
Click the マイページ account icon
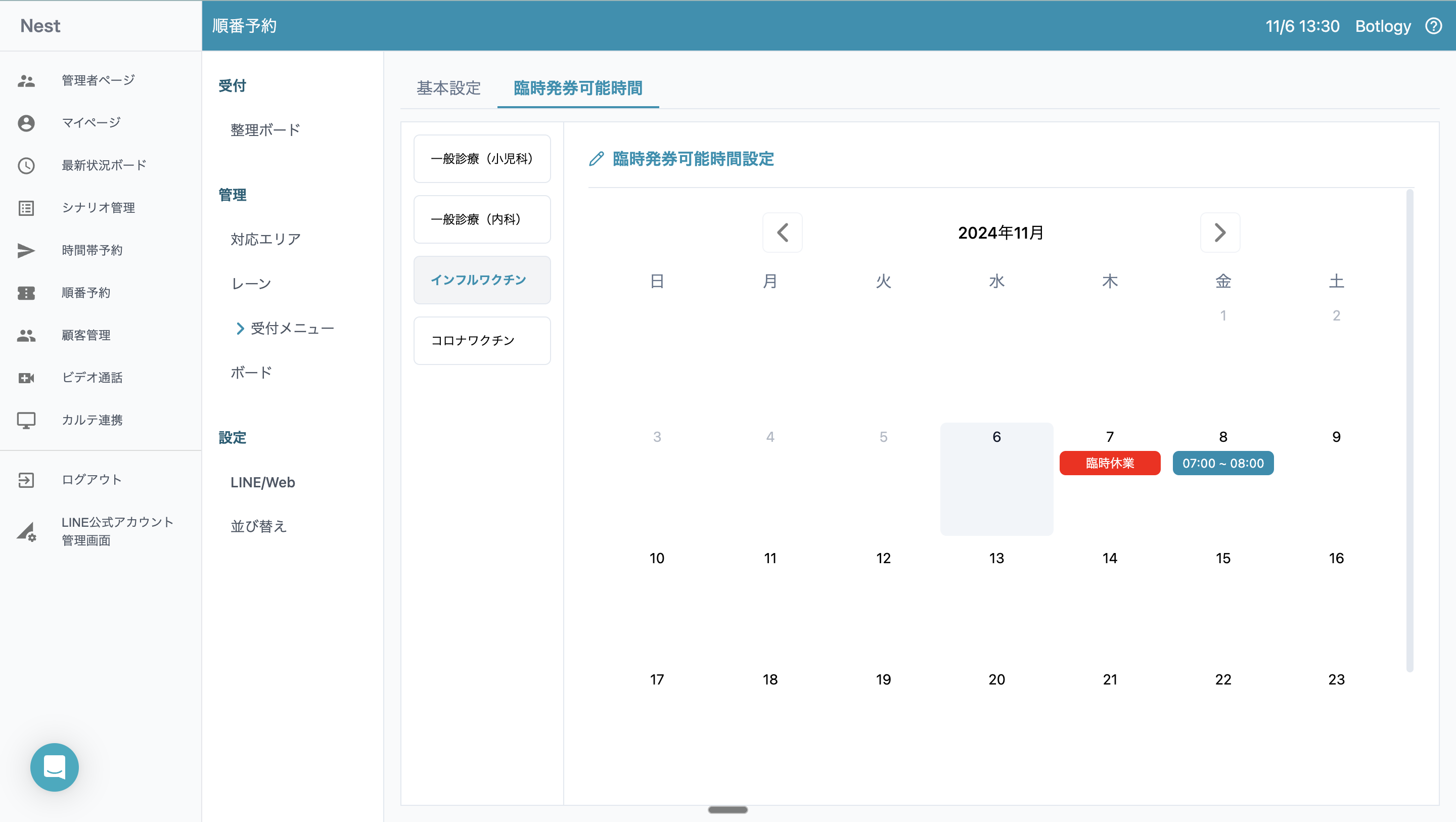26,123
